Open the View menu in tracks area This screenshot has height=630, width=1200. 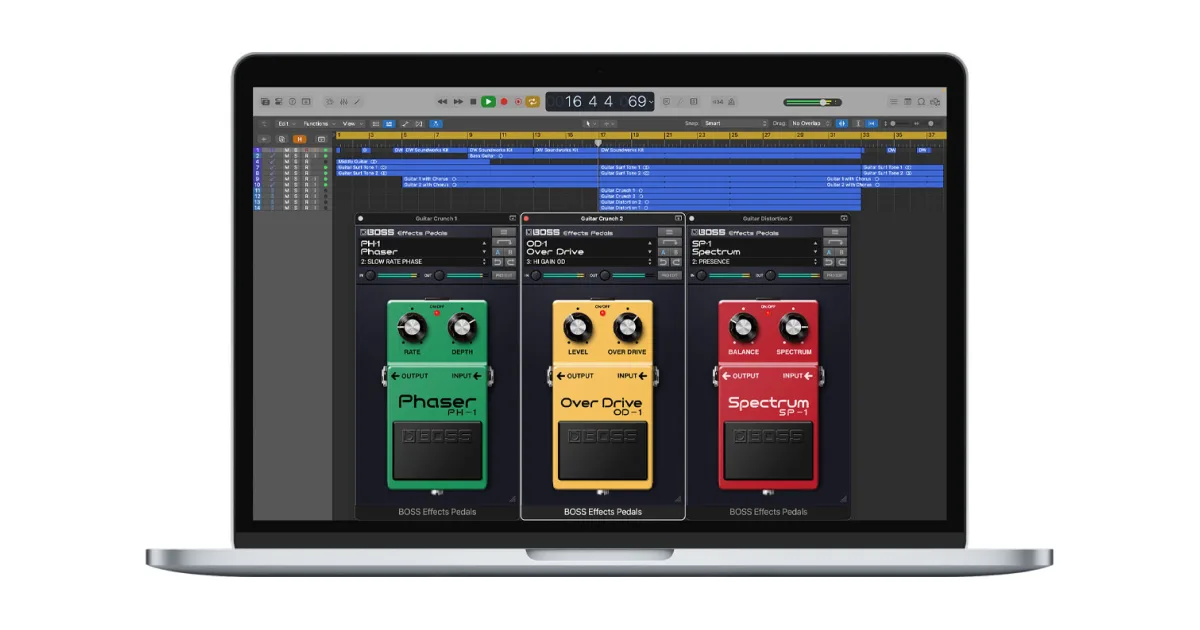pyautogui.click(x=351, y=124)
